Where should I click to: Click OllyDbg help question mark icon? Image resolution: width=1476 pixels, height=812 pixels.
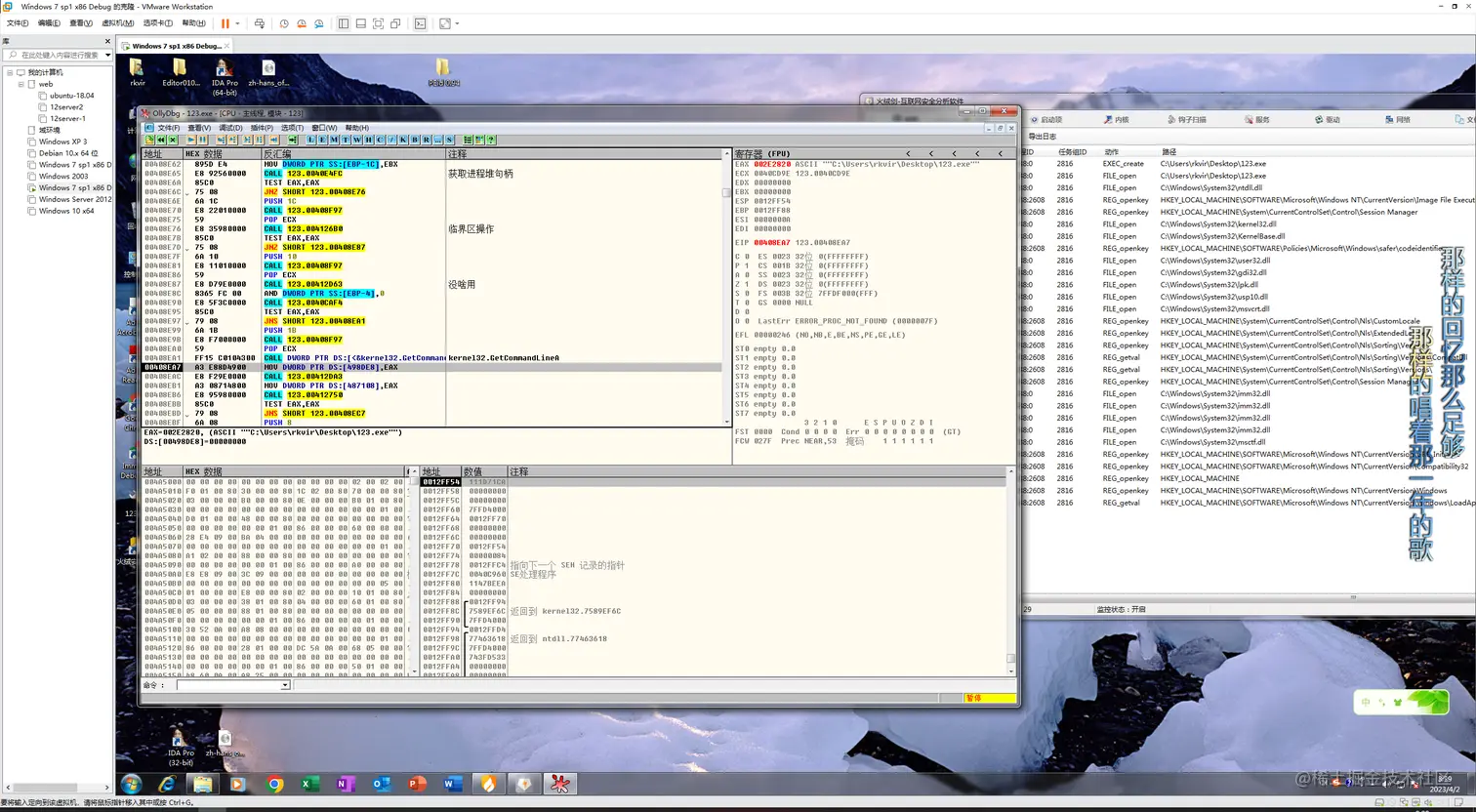[x=490, y=140]
